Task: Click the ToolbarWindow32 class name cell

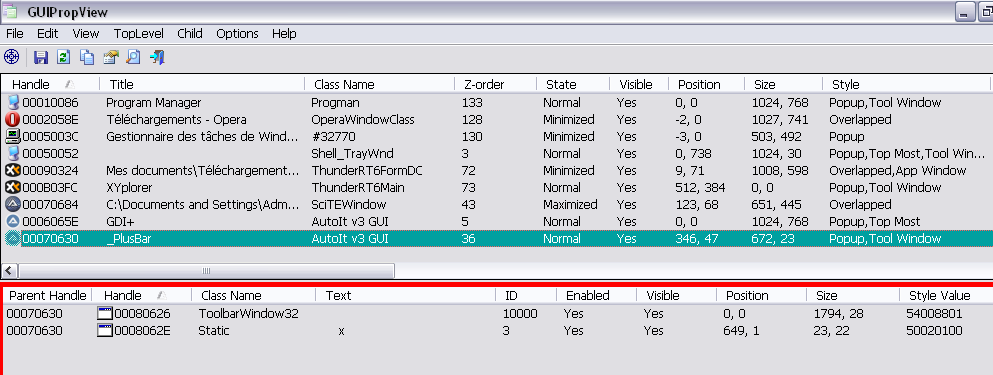Action: (248, 313)
